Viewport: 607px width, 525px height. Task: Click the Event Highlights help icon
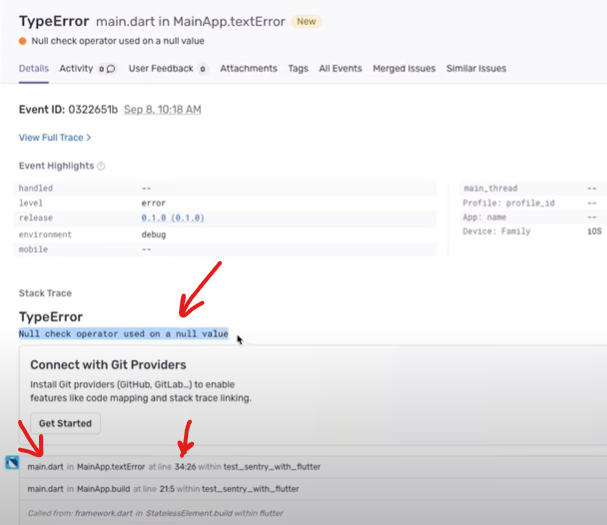tap(101, 166)
